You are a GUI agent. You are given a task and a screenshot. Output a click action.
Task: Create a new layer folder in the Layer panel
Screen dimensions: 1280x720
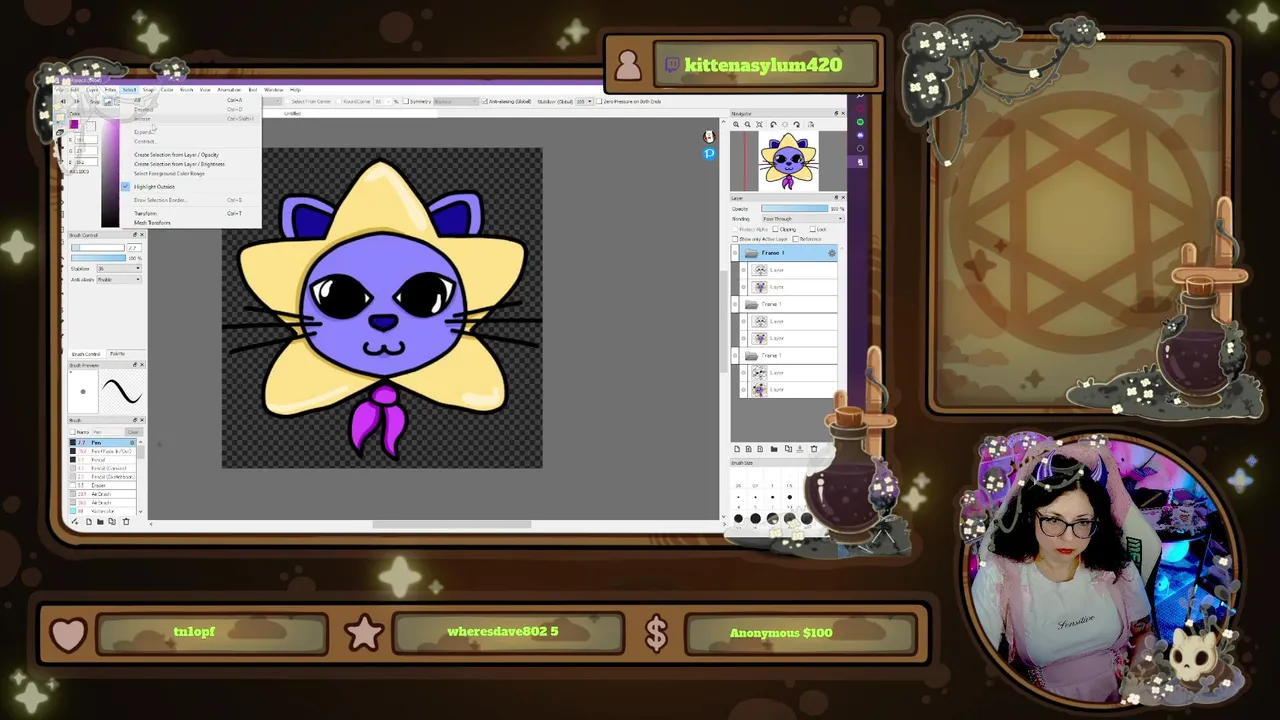[774, 449]
